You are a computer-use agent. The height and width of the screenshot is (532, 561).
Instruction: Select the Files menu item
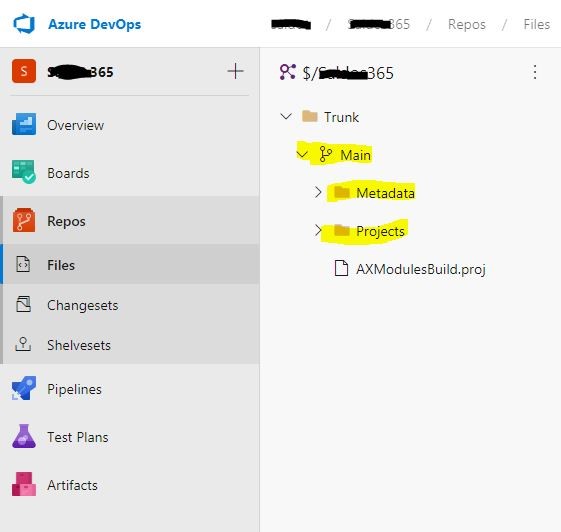coord(131,265)
